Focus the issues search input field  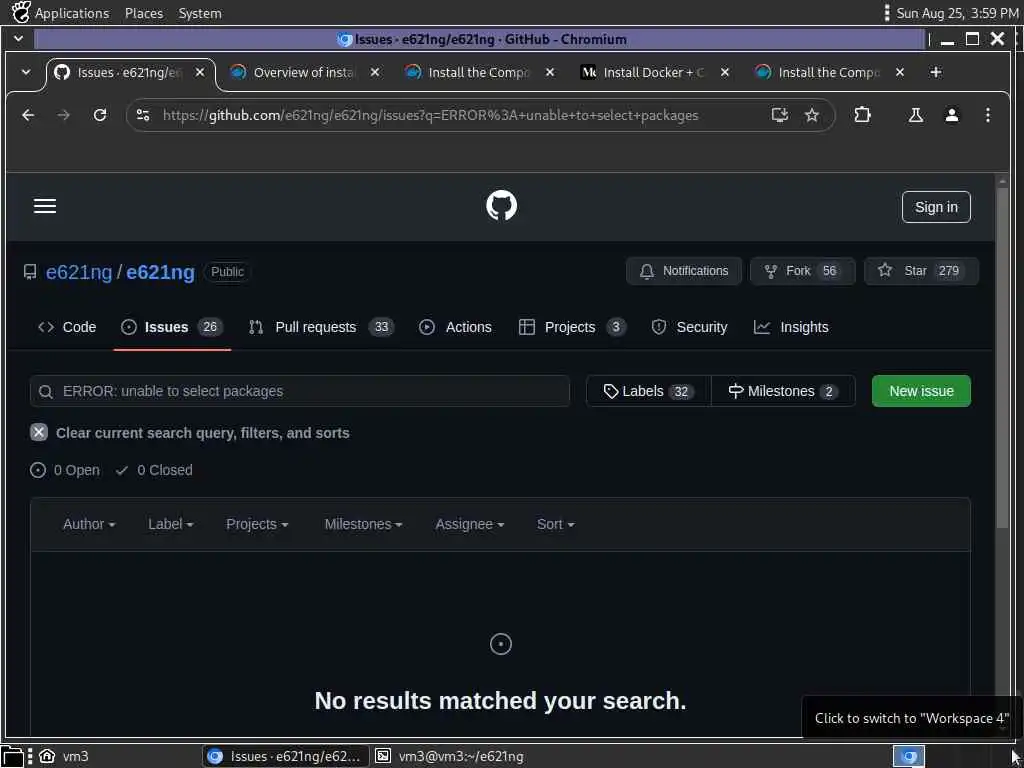click(300, 391)
